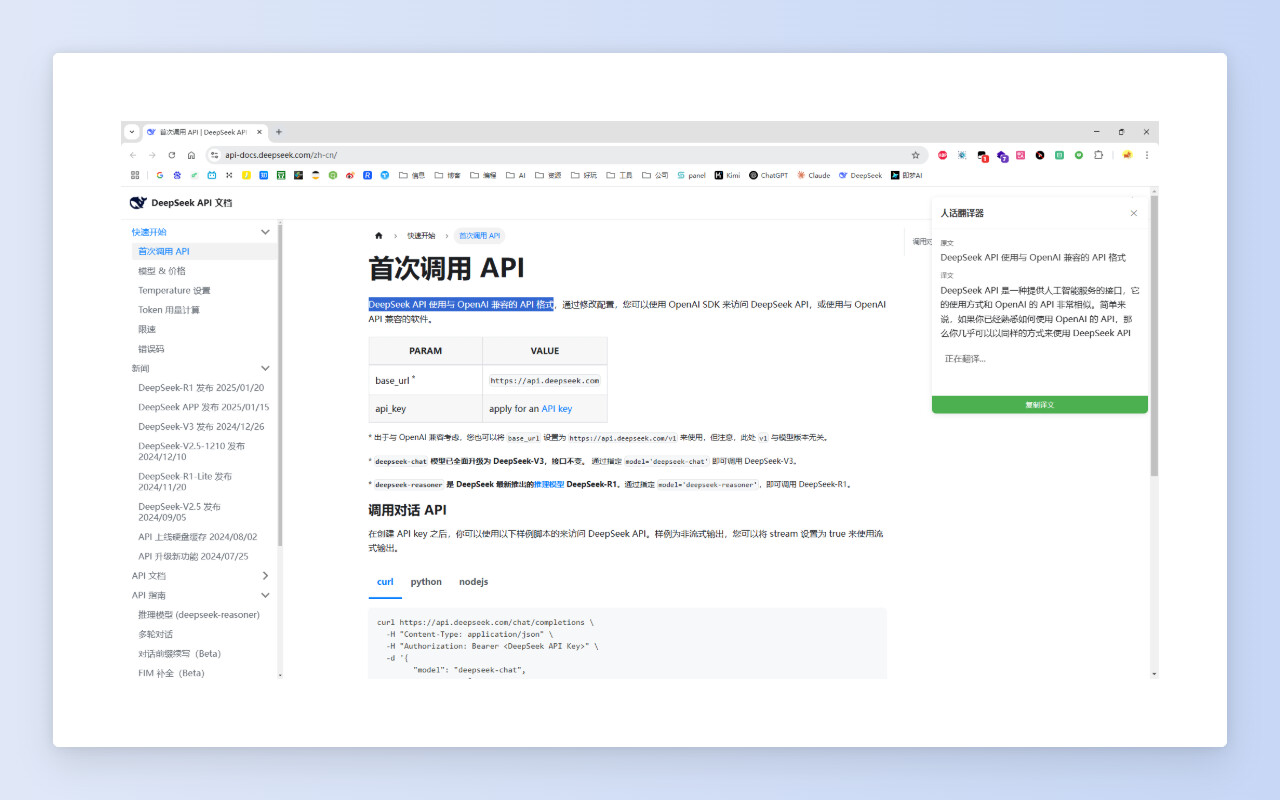Click the green 复制译文 button
This screenshot has height=800, width=1280.
pos(1040,405)
